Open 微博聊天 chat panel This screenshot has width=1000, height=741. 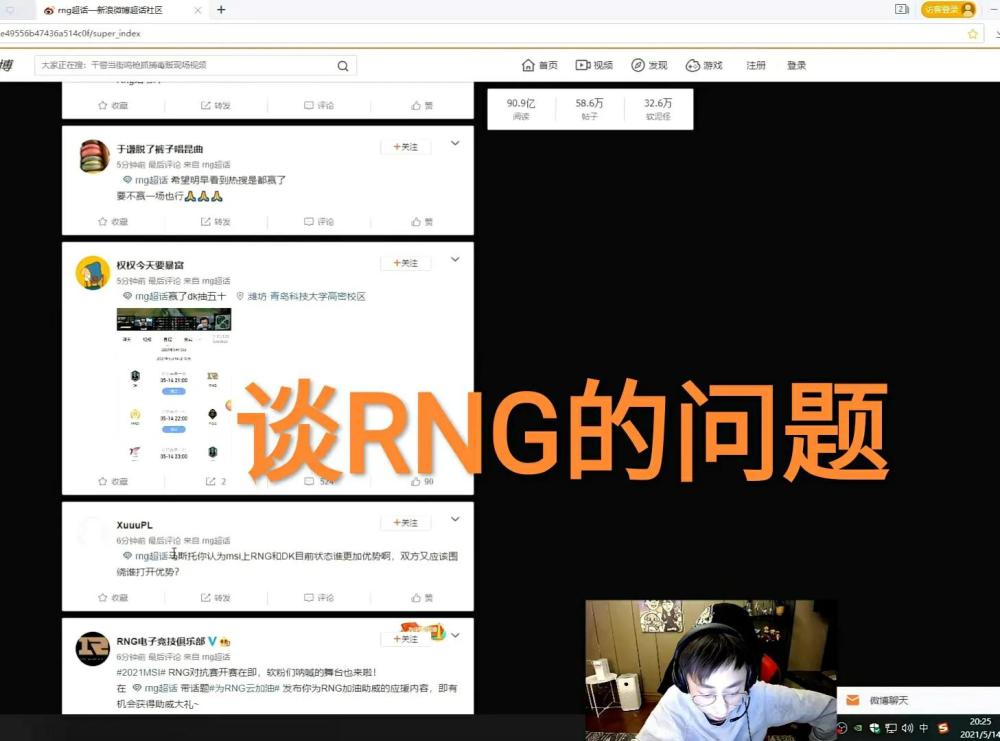coord(918,700)
